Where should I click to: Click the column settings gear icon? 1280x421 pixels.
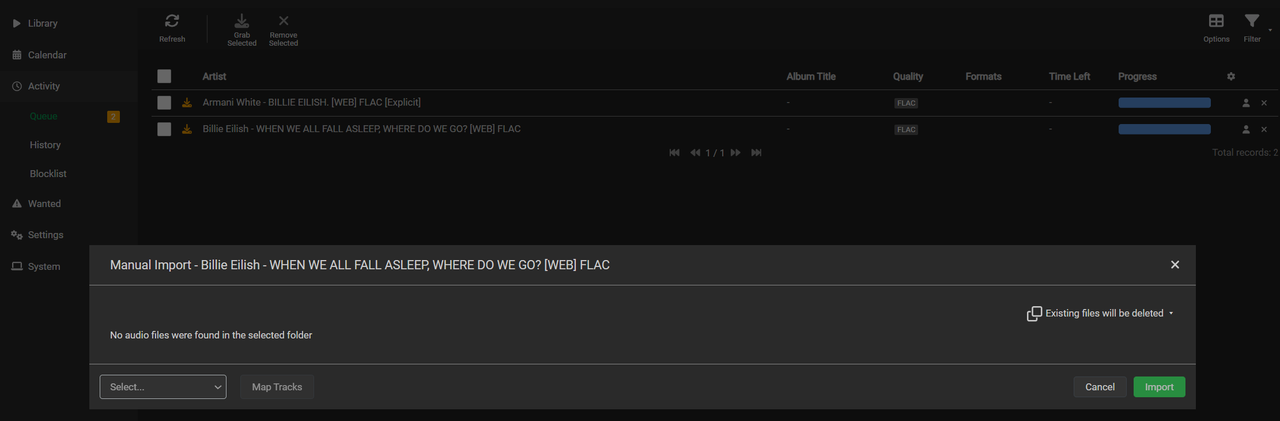(x=1231, y=76)
